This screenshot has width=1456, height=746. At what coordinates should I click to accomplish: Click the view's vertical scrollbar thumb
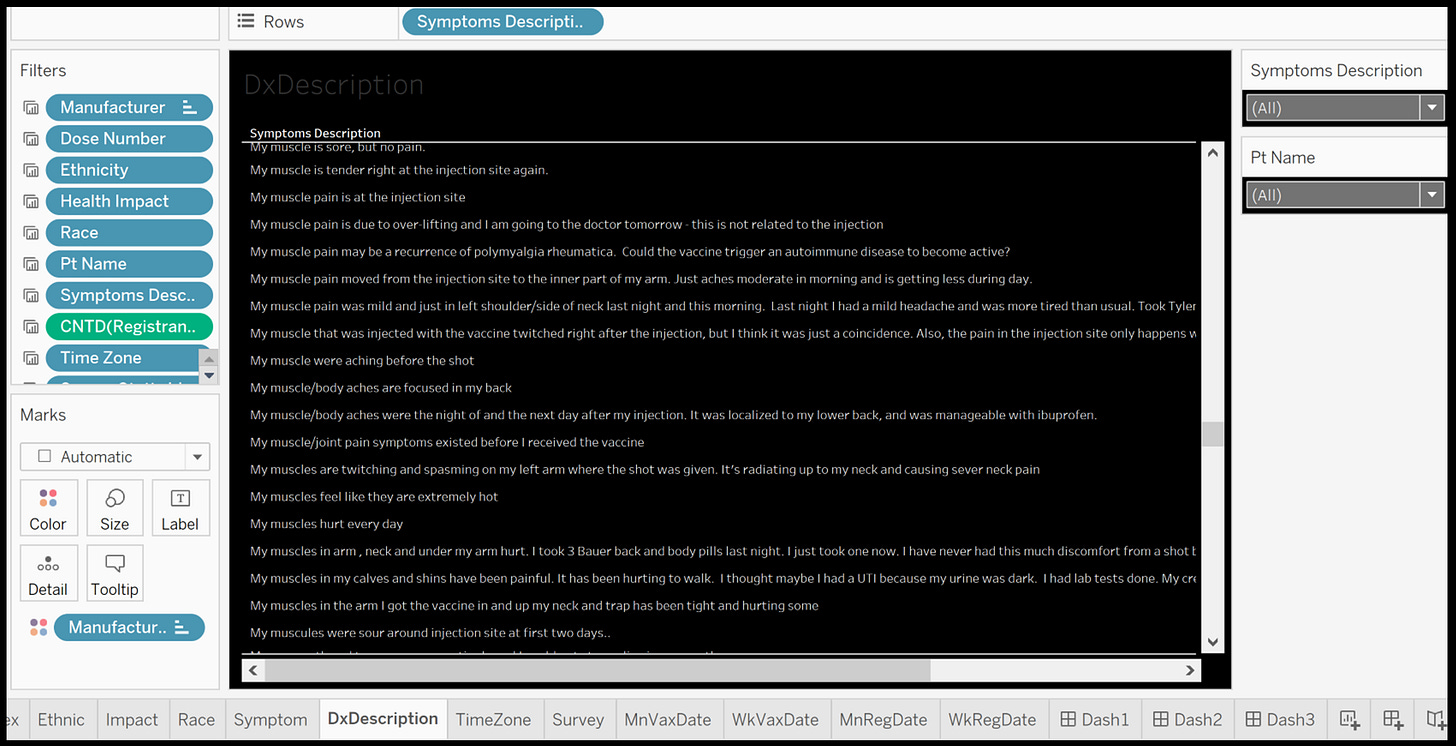point(1212,434)
